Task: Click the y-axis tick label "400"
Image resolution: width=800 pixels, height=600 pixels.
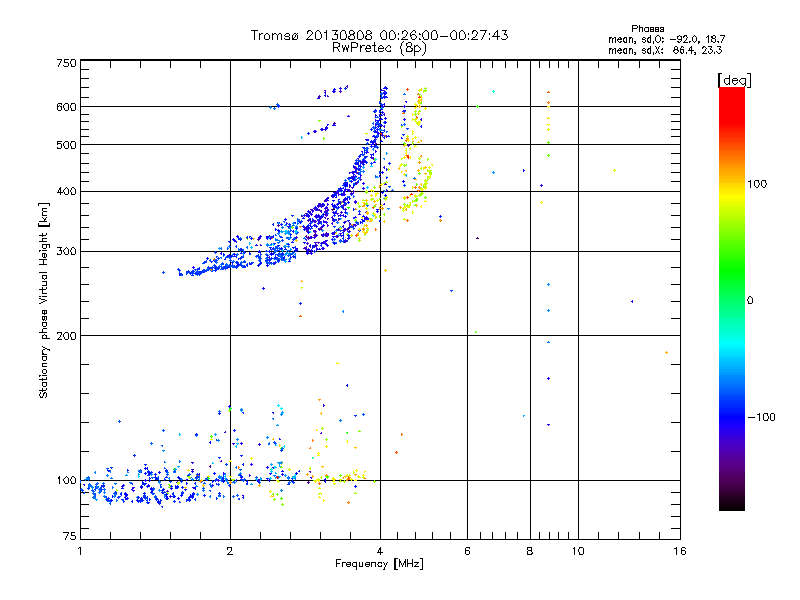Action: pos(67,192)
